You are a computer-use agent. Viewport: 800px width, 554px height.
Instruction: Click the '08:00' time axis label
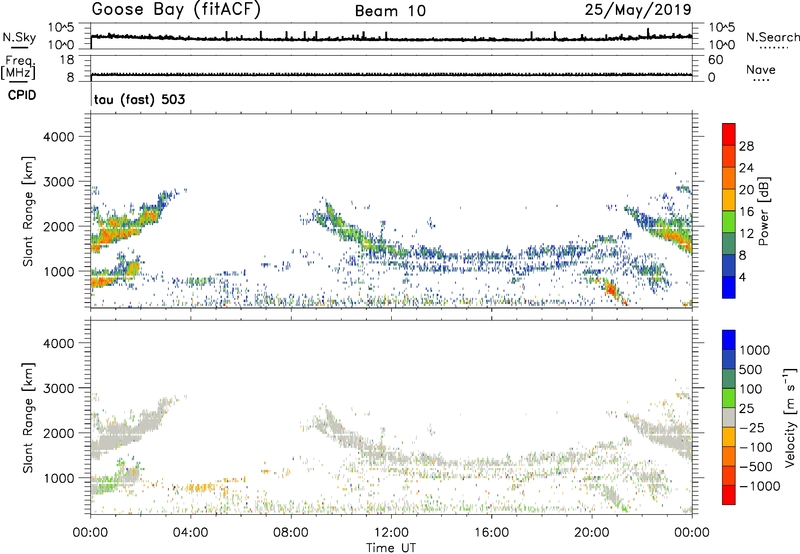pos(291,533)
